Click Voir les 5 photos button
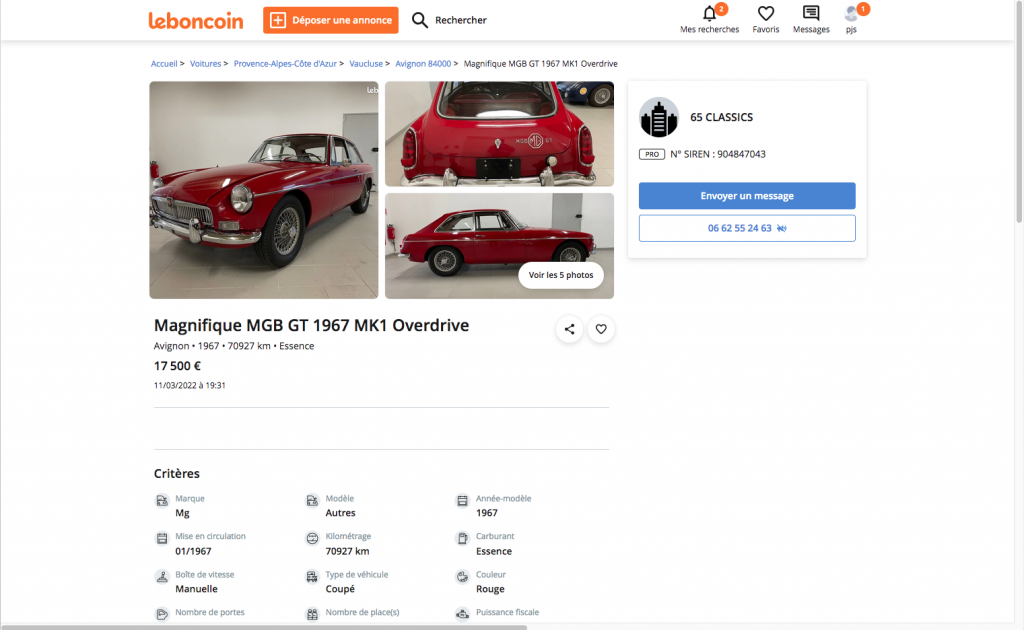 pyautogui.click(x=561, y=275)
